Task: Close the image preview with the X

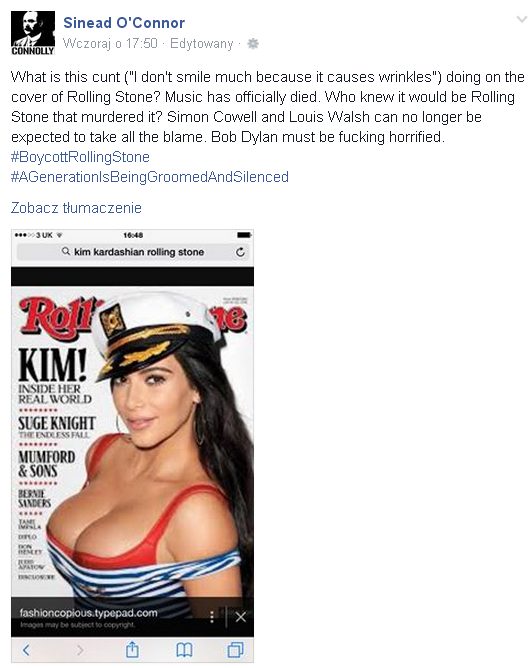Action: point(241,617)
